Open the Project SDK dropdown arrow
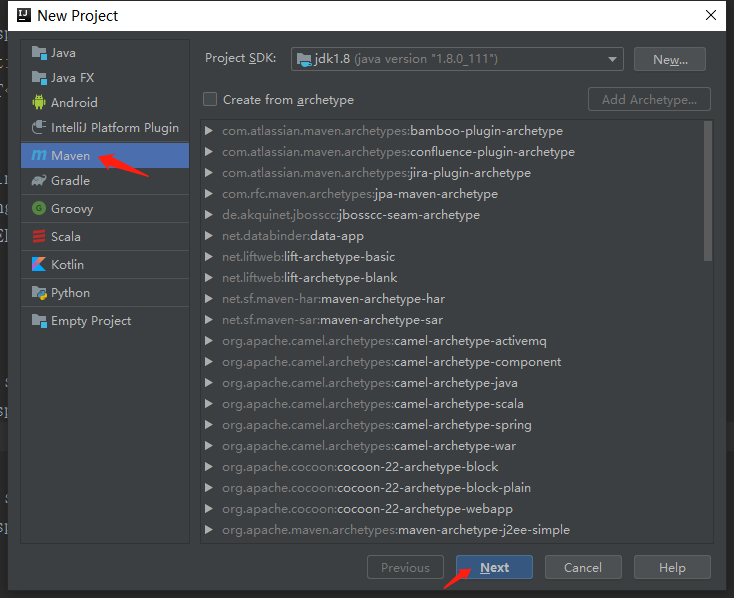Screen dimensions: 734x598 tap(612, 59)
